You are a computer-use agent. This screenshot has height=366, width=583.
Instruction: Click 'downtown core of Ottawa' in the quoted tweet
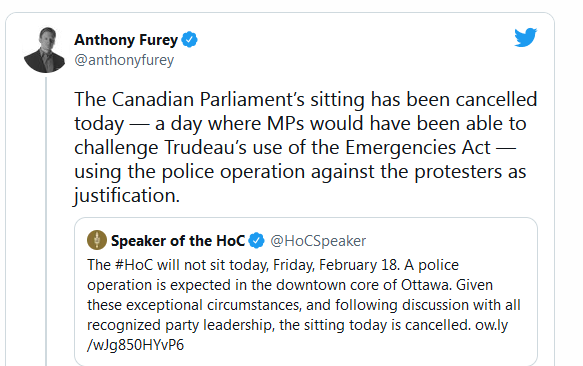click(x=363, y=285)
